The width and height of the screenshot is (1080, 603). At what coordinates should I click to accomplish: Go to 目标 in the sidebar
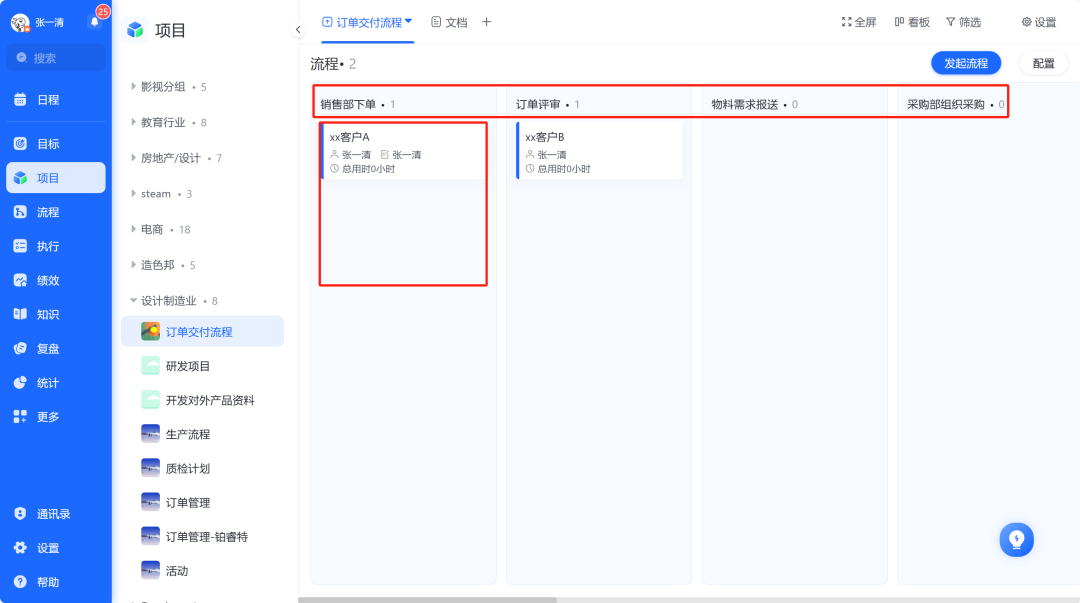pos(56,143)
